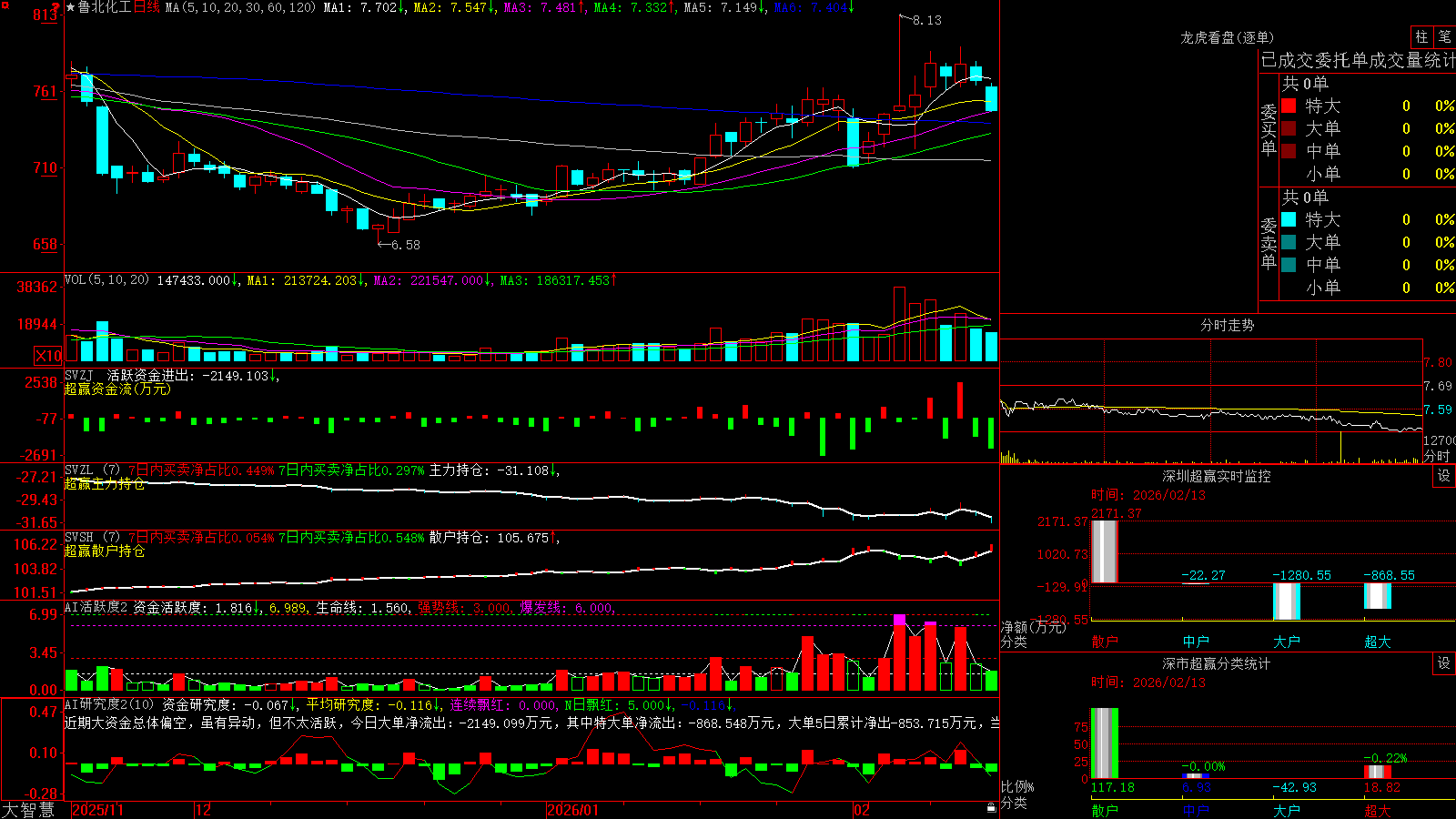Screen dimensions: 1456x819
Task: Select 大户 category in 深圳超赢实时监控
Action: [x=1287, y=642]
